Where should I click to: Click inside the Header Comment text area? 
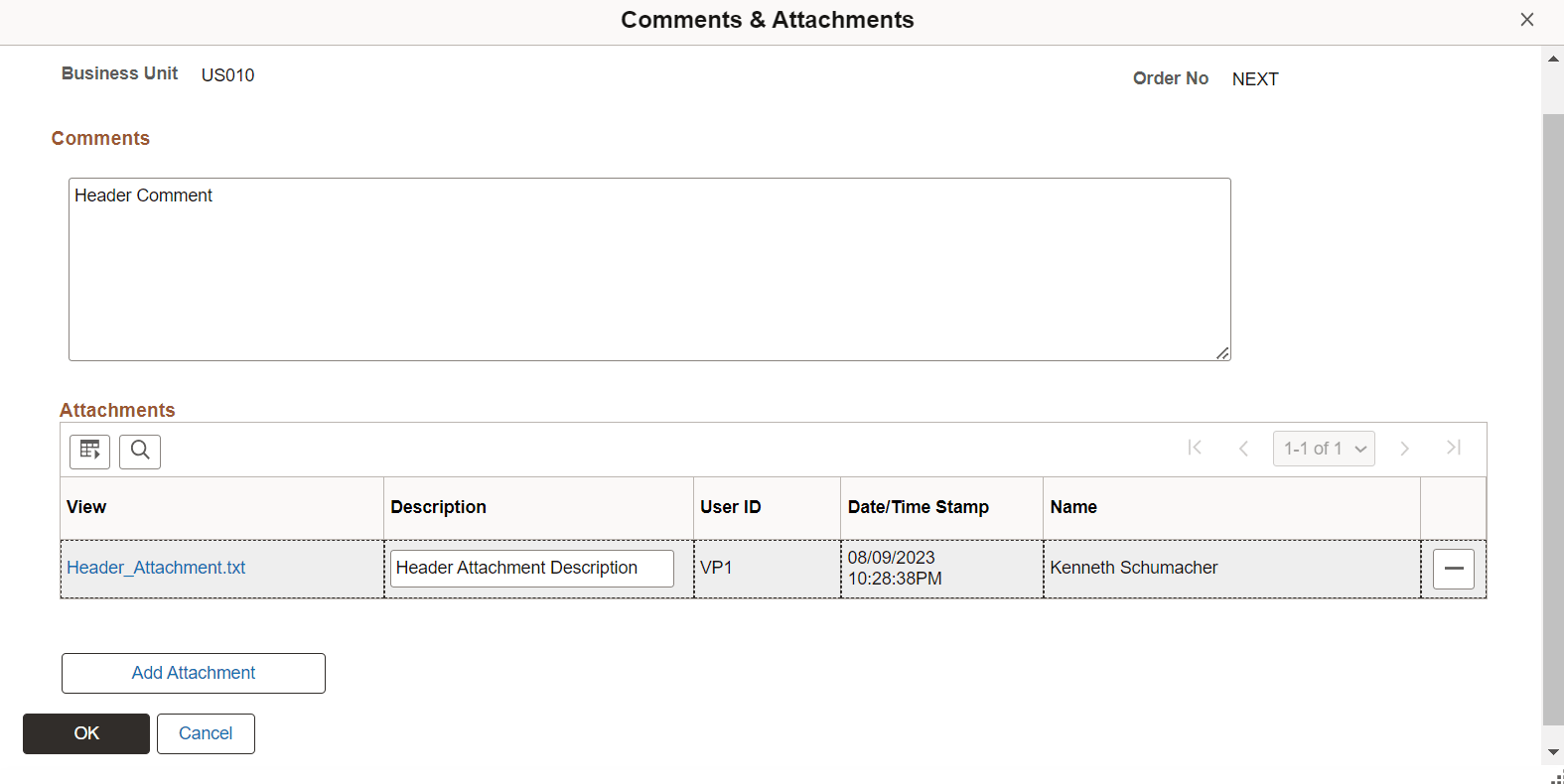(x=649, y=269)
